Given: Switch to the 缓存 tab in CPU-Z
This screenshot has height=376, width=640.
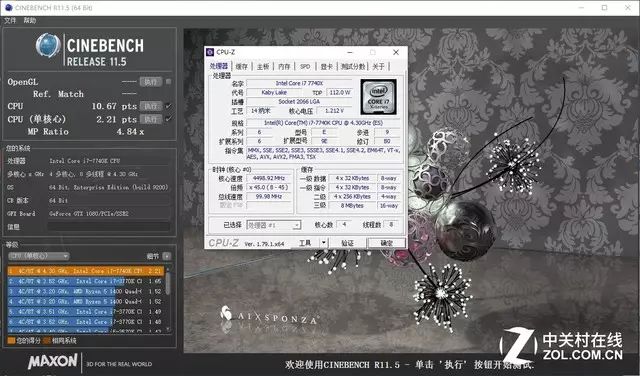Looking at the screenshot, I should point(242,67).
